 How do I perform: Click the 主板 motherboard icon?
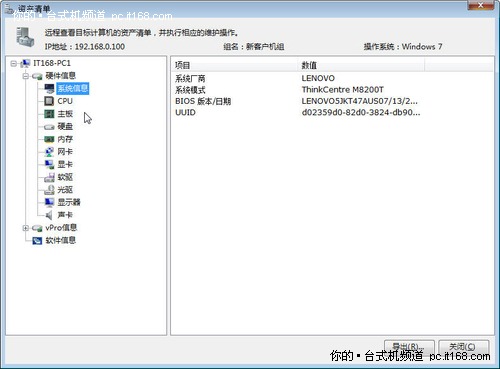click(x=49, y=114)
